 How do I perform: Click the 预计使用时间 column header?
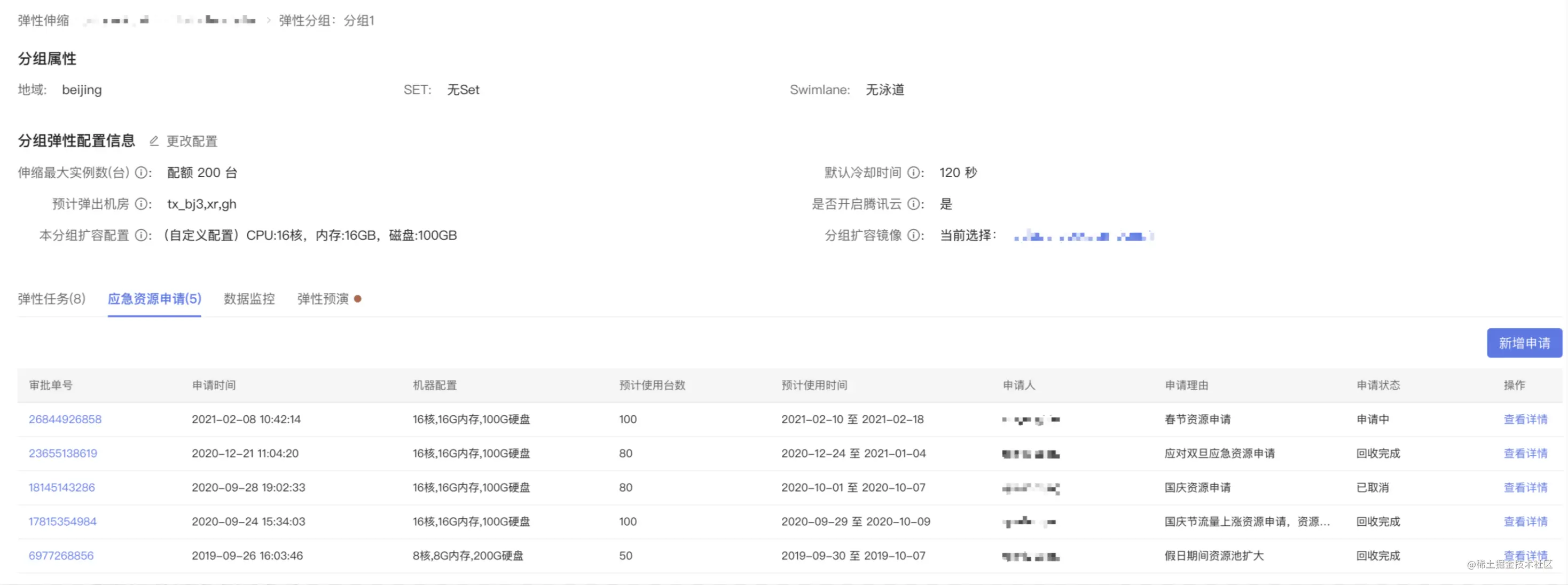pyautogui.click(x=815, y=385)
